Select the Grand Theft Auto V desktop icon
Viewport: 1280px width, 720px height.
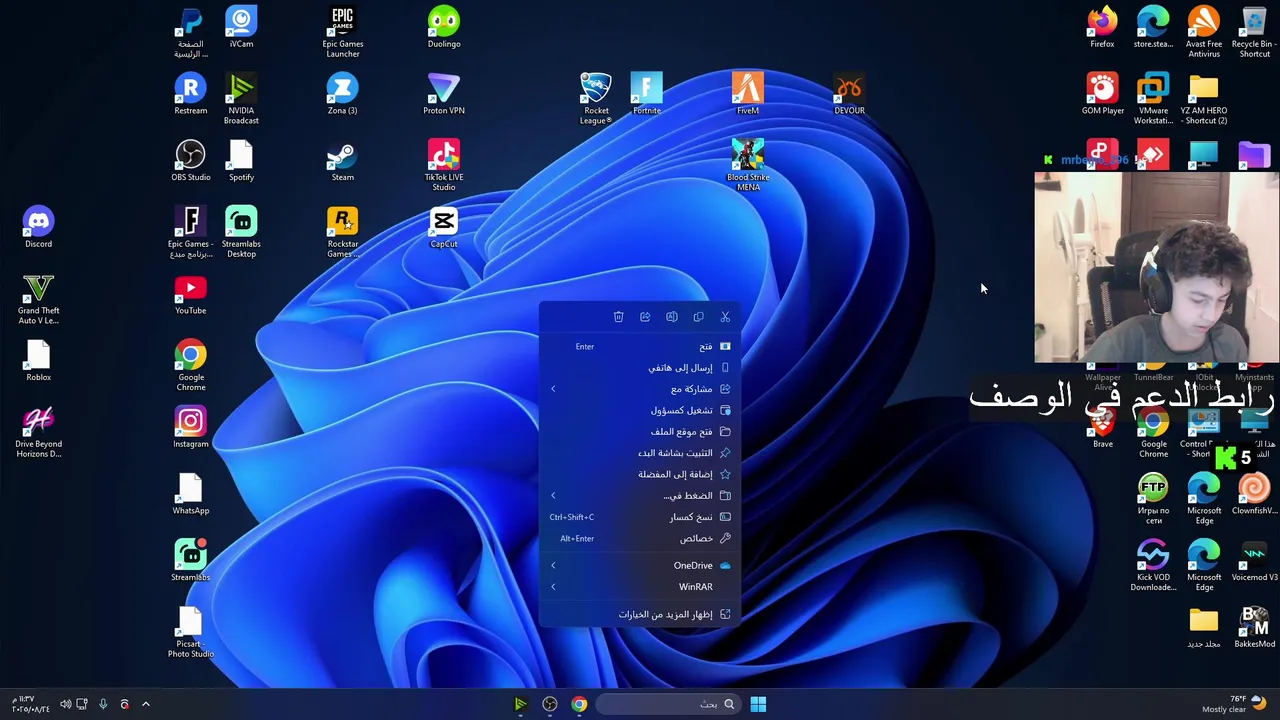[38, 299]
